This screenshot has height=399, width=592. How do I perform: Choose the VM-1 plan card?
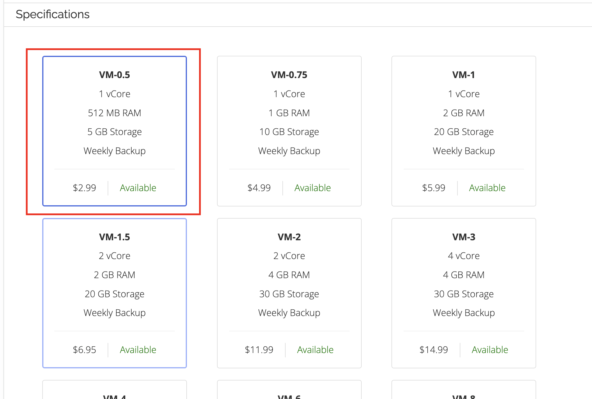pyautogui.click(x=464, y=131)
